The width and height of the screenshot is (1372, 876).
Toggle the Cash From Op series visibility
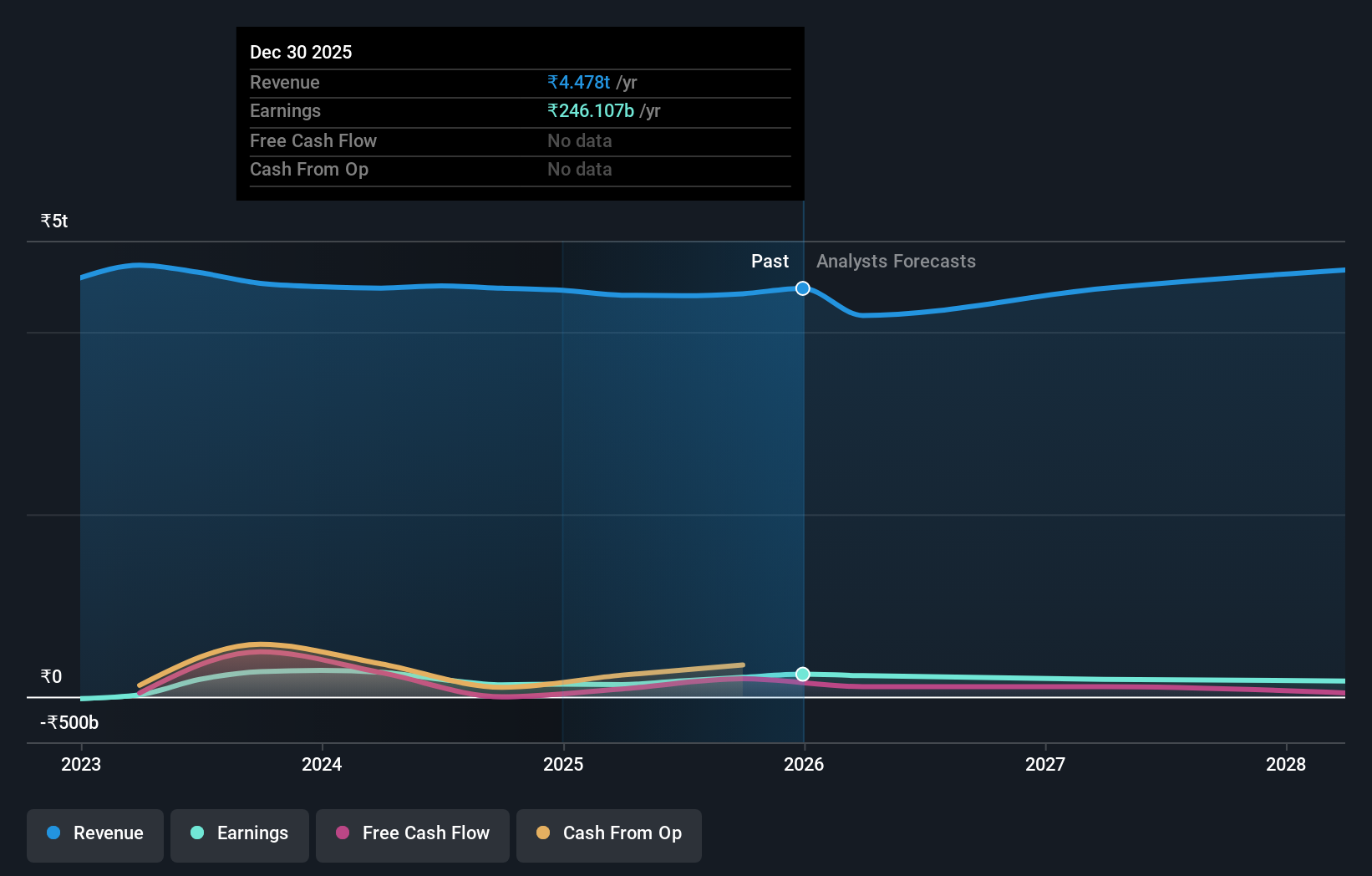[x=609, y=833]
